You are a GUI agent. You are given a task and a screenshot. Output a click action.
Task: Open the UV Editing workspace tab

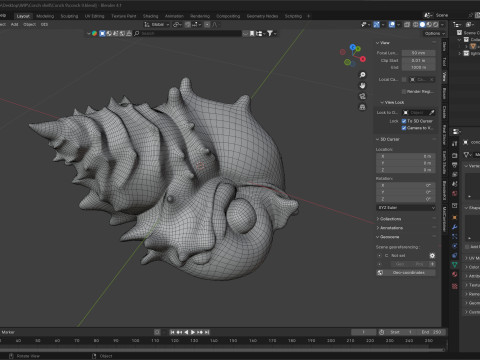pyautogui.click(x=94, y=16)
